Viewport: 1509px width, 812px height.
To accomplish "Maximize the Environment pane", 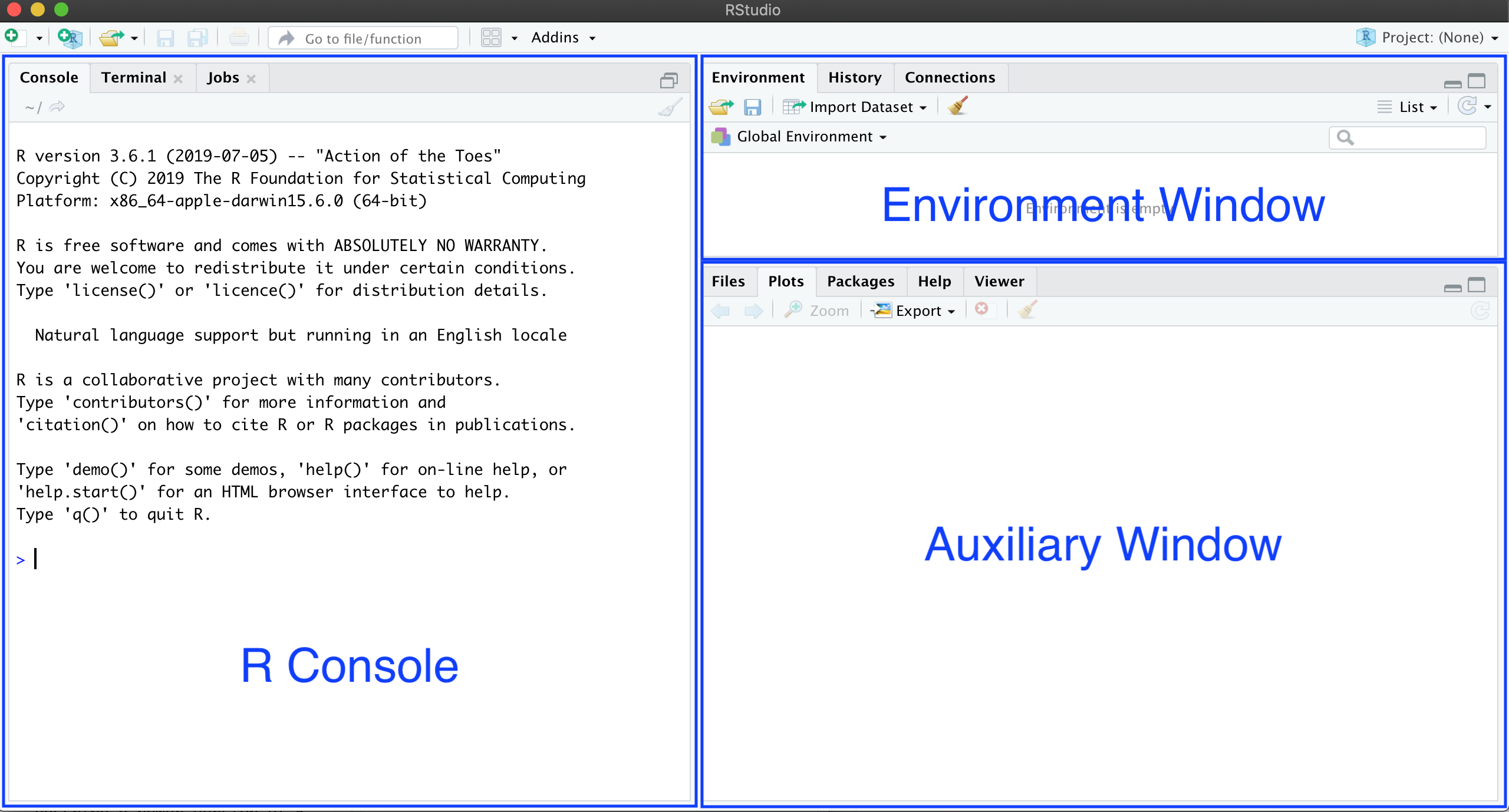I will click(x=1477, y=81).
